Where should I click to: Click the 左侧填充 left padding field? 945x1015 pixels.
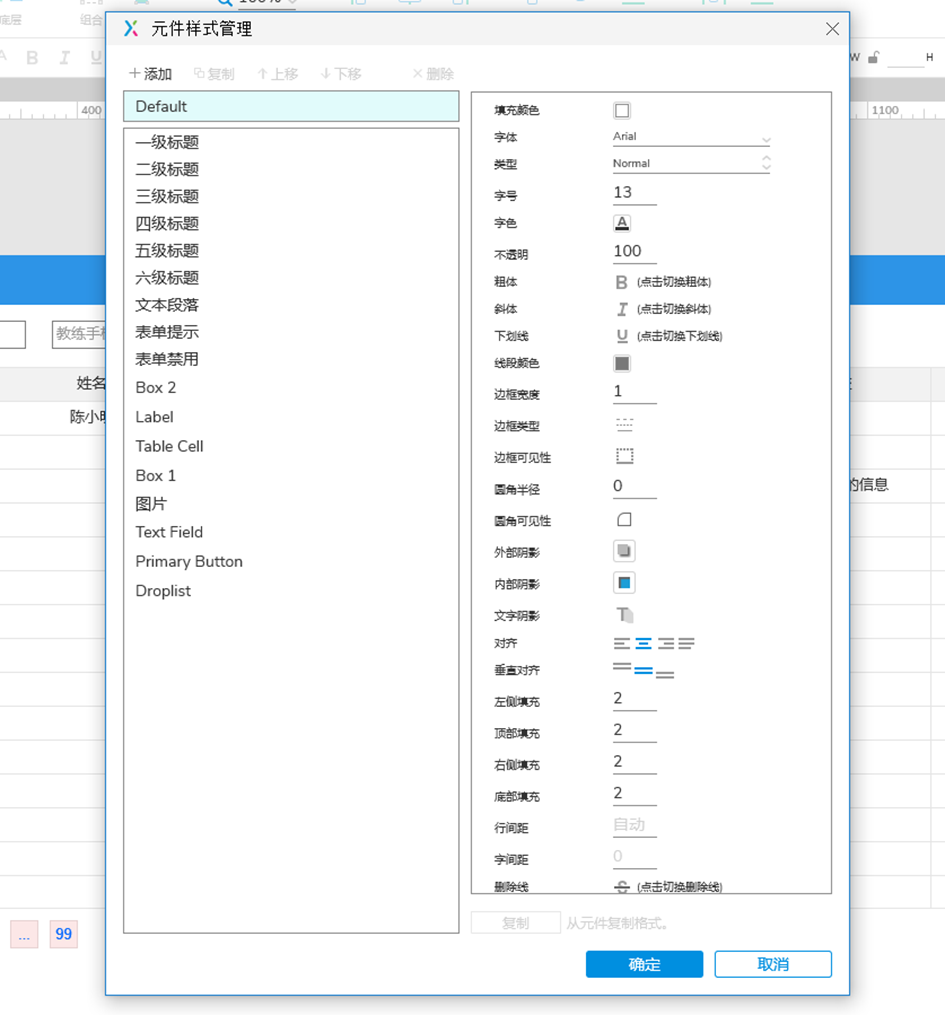point(634,699)
